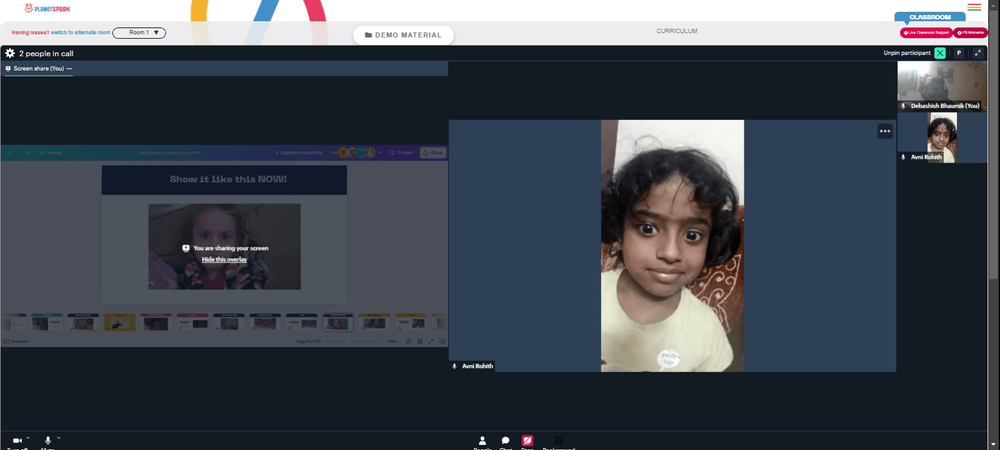Image resolution: width=1000 pixels, height=450 pixels.
Task: Open the DEMO MATERIAL folder button
Action: coord(403,35)
